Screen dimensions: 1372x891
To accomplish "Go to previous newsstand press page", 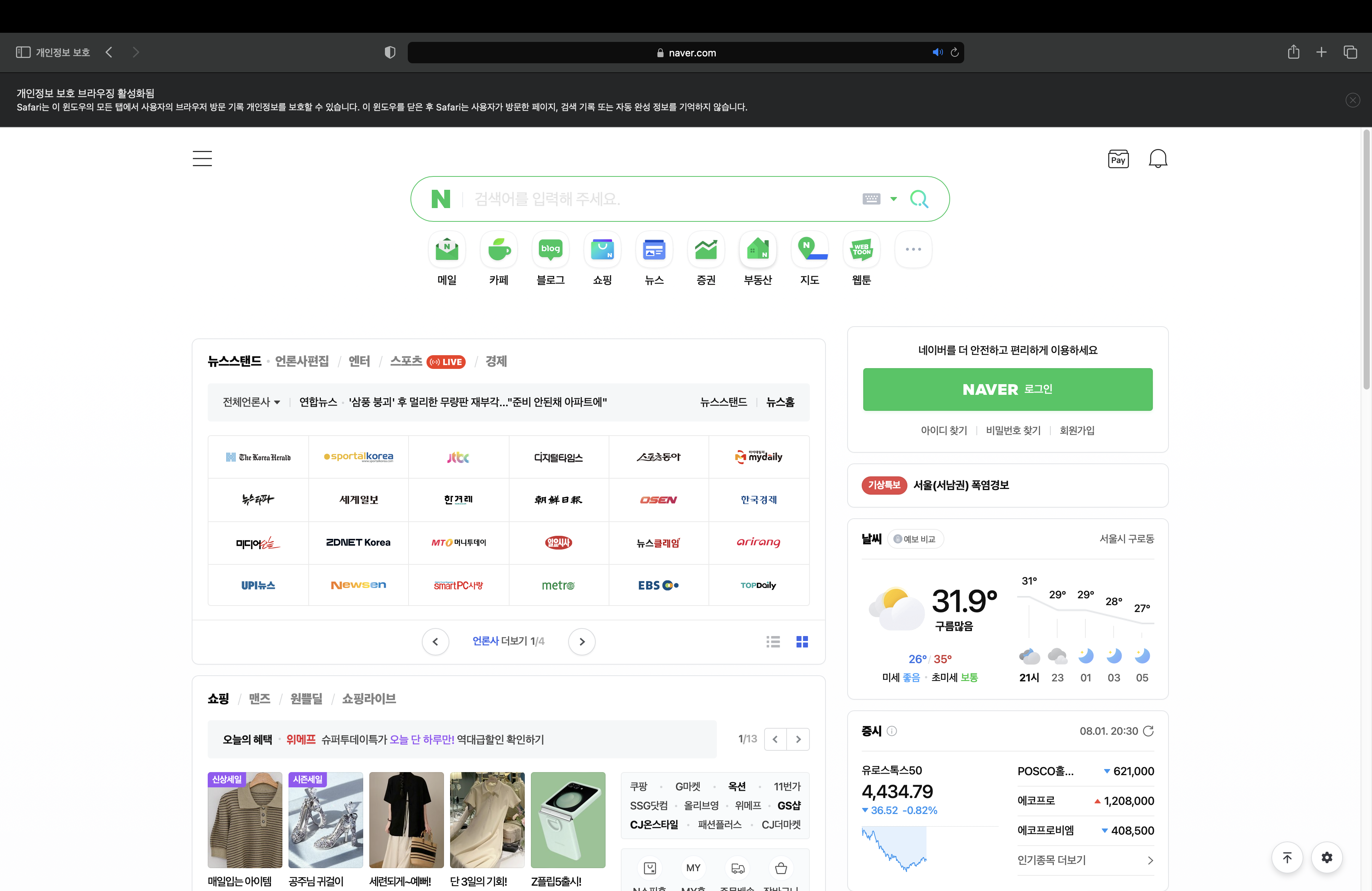I will click(x=435, y=641).
